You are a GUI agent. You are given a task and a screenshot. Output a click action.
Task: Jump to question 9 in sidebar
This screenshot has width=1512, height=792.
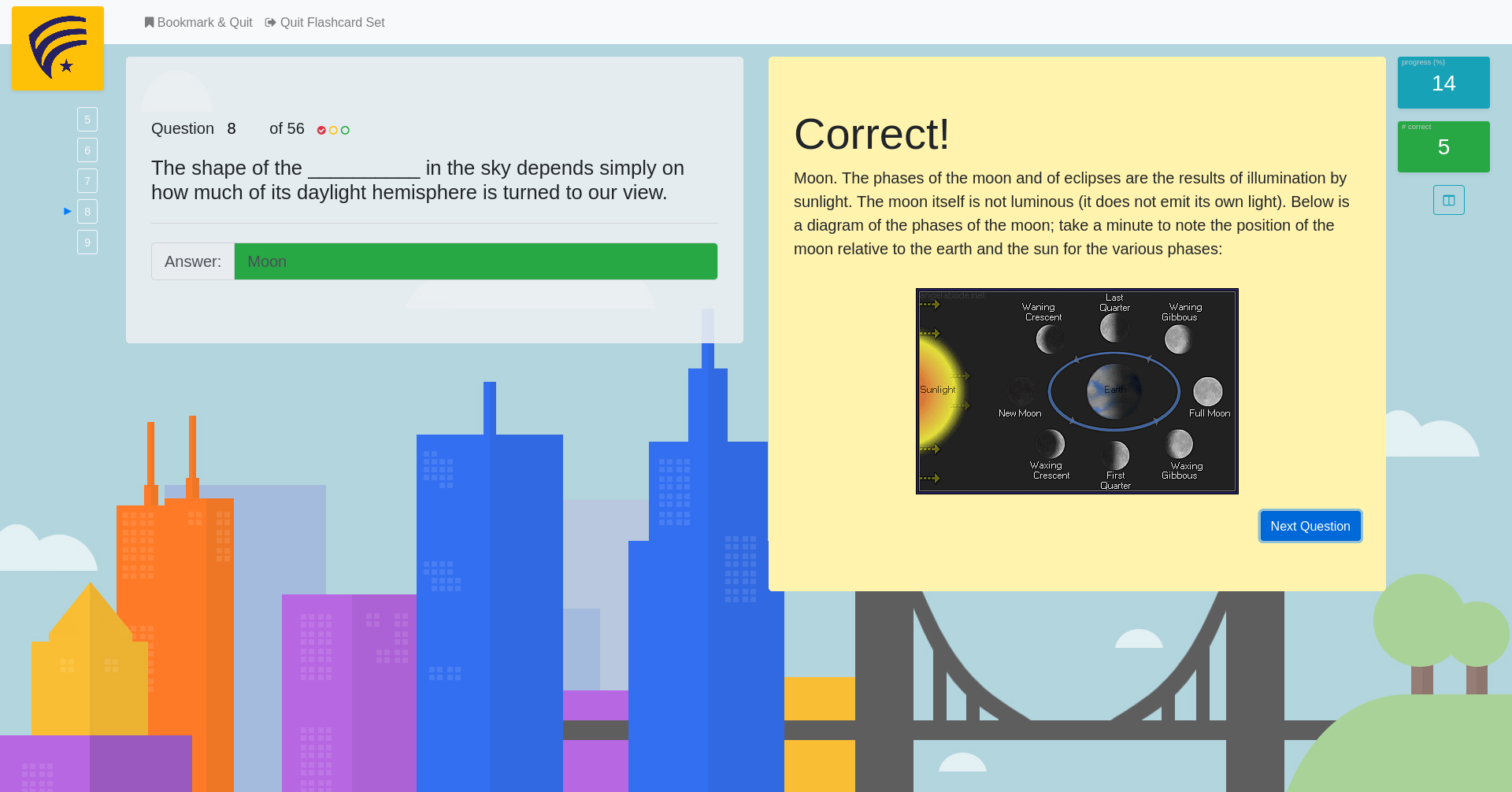click(x=87, y=242)
